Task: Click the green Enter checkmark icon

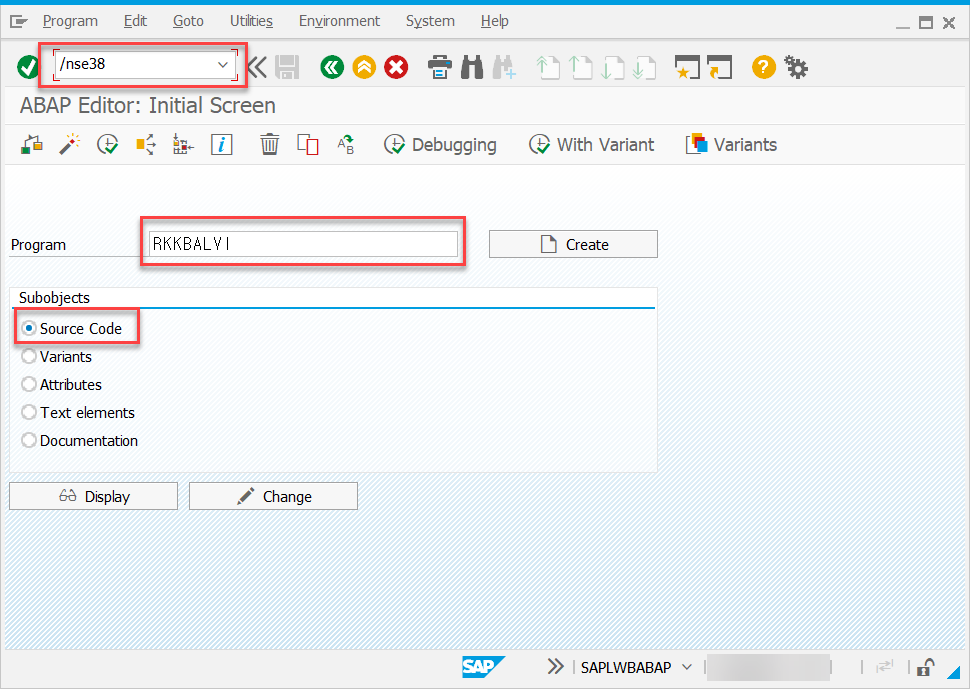Action: pos(28,67)
